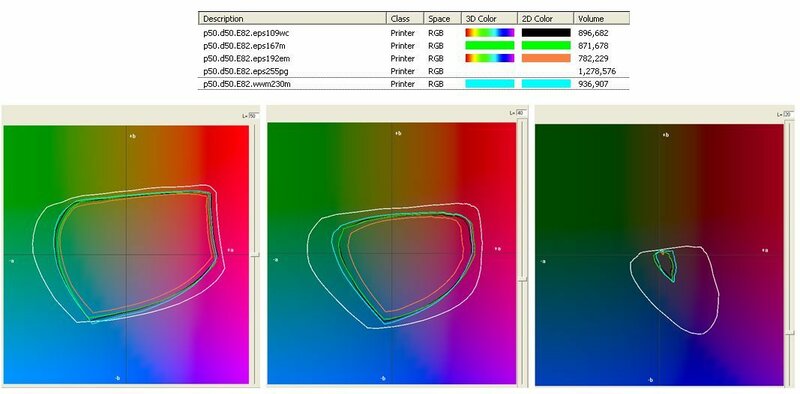Sort by the Class column header
The width and height of the screenshot is (800, 394).
[x=405, y=18]
